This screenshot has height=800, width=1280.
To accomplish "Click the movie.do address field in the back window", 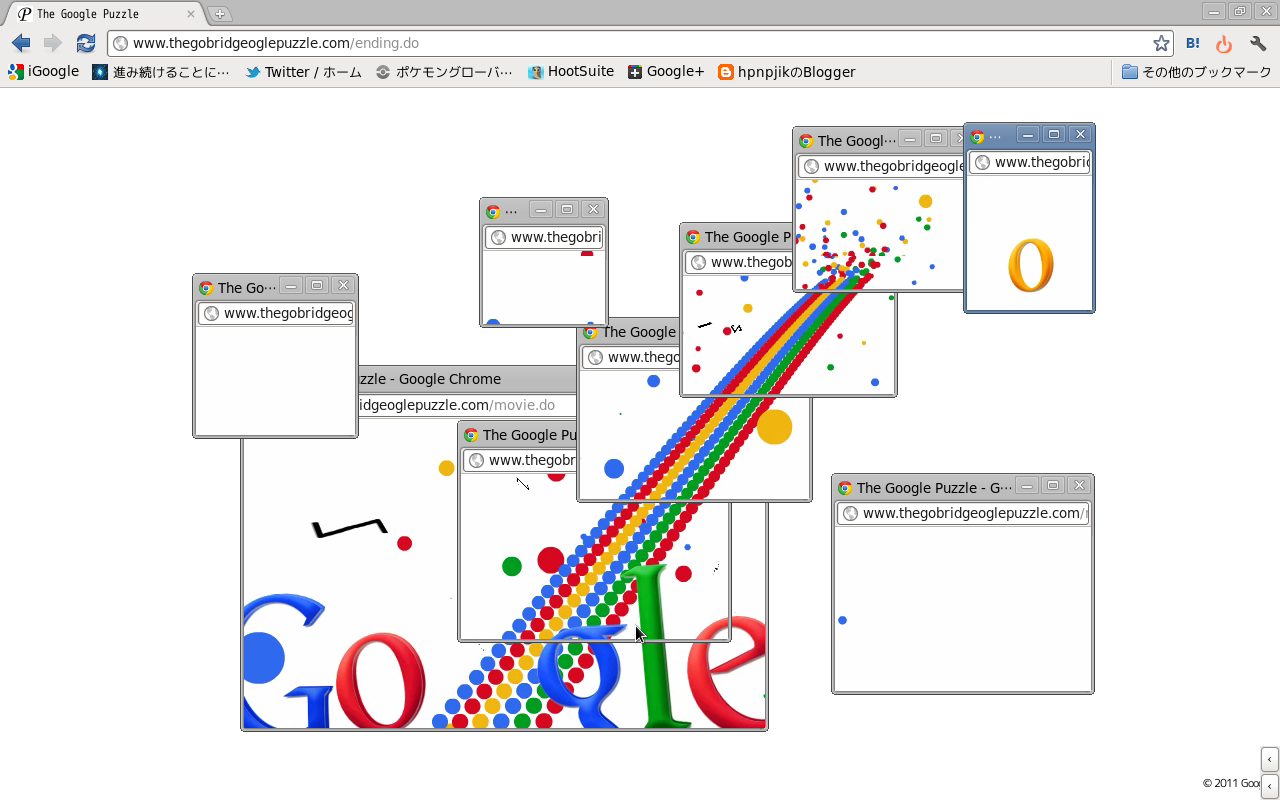I will (467, 405).
